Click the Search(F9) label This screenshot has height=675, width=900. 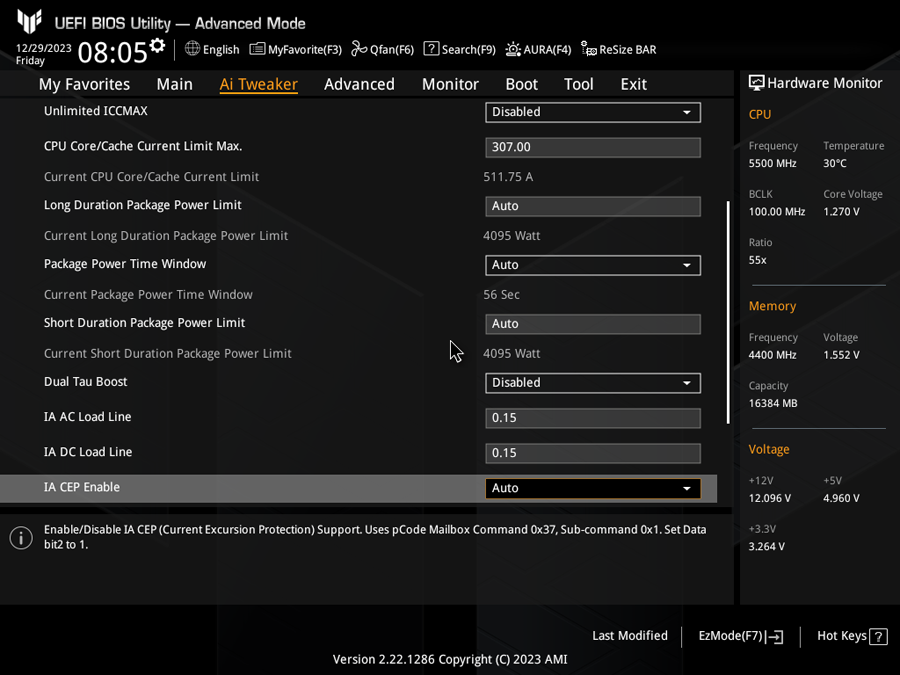click(x=468, y=50)
